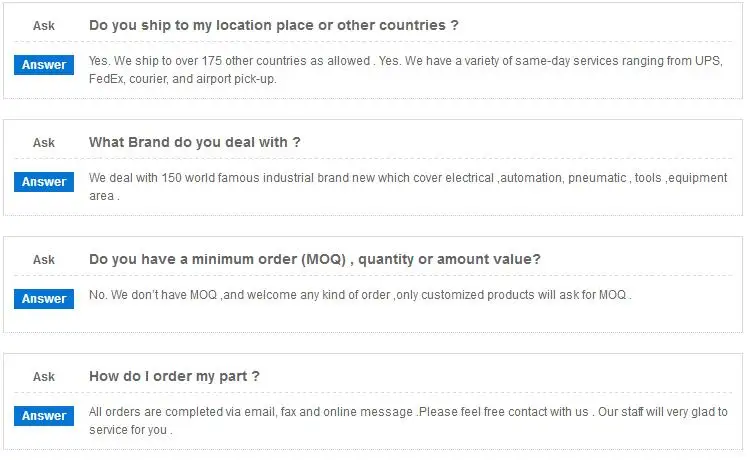Click question 'Do you have a minimum order (MOQ)'
747x460 pixels.
pos(314,260)
